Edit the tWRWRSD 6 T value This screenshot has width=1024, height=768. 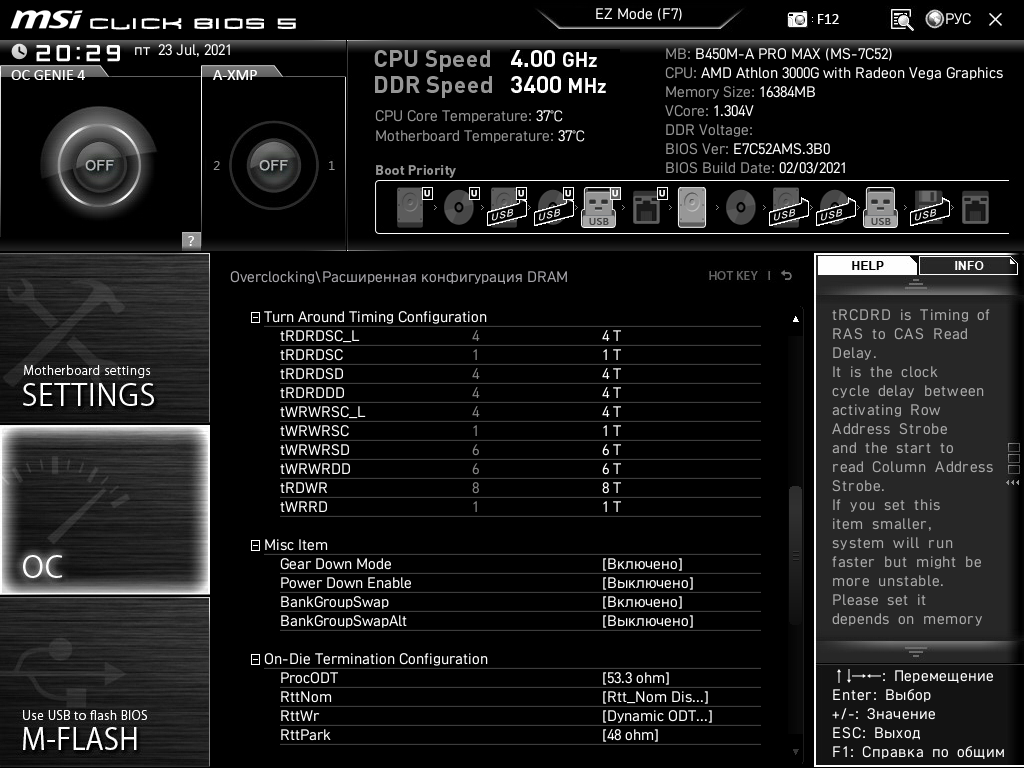tap(611, 450)
